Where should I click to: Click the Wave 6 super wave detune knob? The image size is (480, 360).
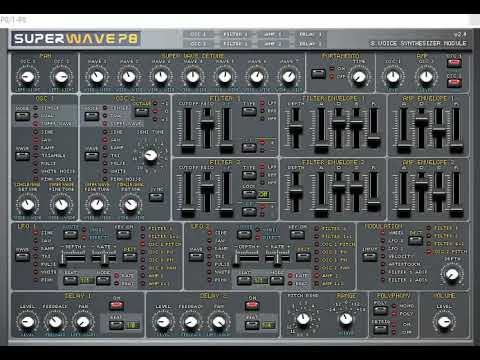257,77
